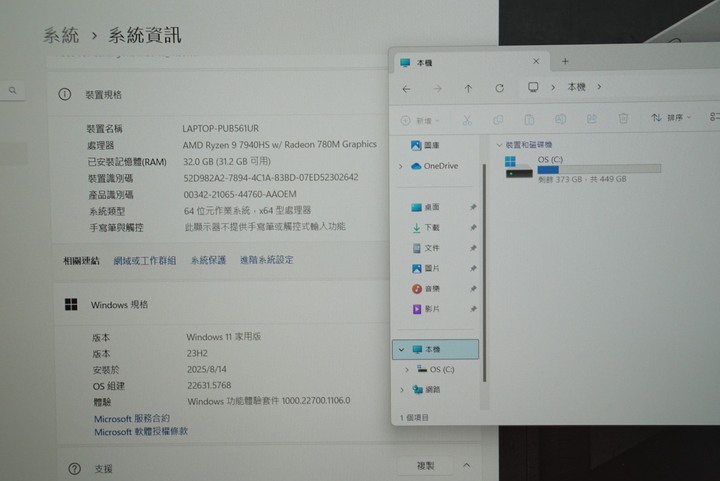Open the 網域或工作群組 link
Viewport: 720px width, 481px height.
pos(145,261)
